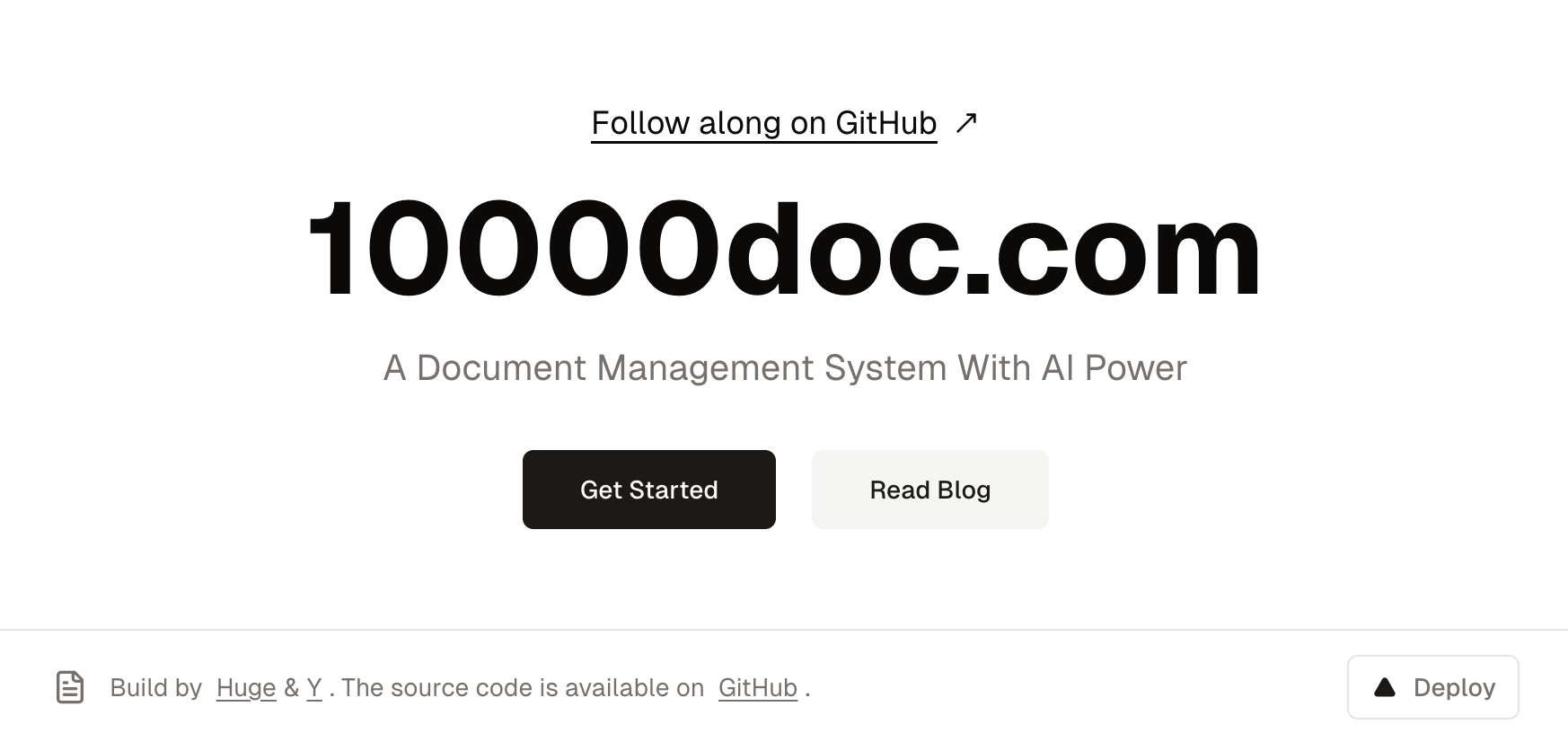Open the Y author link
This screenshot has width=1568, height=733.
pyautogui.click(x=314, y=688)
